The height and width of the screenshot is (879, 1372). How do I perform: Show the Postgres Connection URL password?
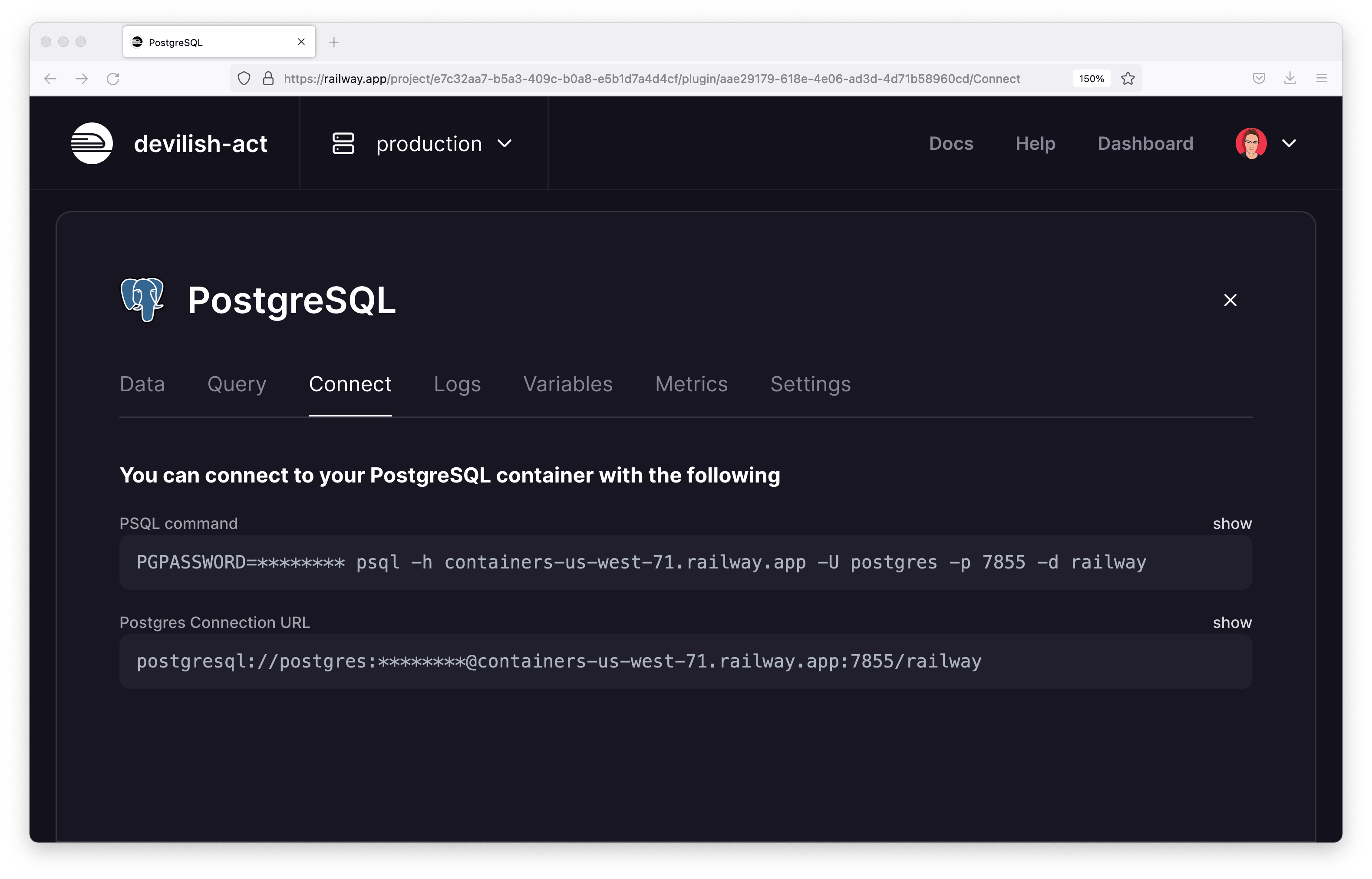1232,622
